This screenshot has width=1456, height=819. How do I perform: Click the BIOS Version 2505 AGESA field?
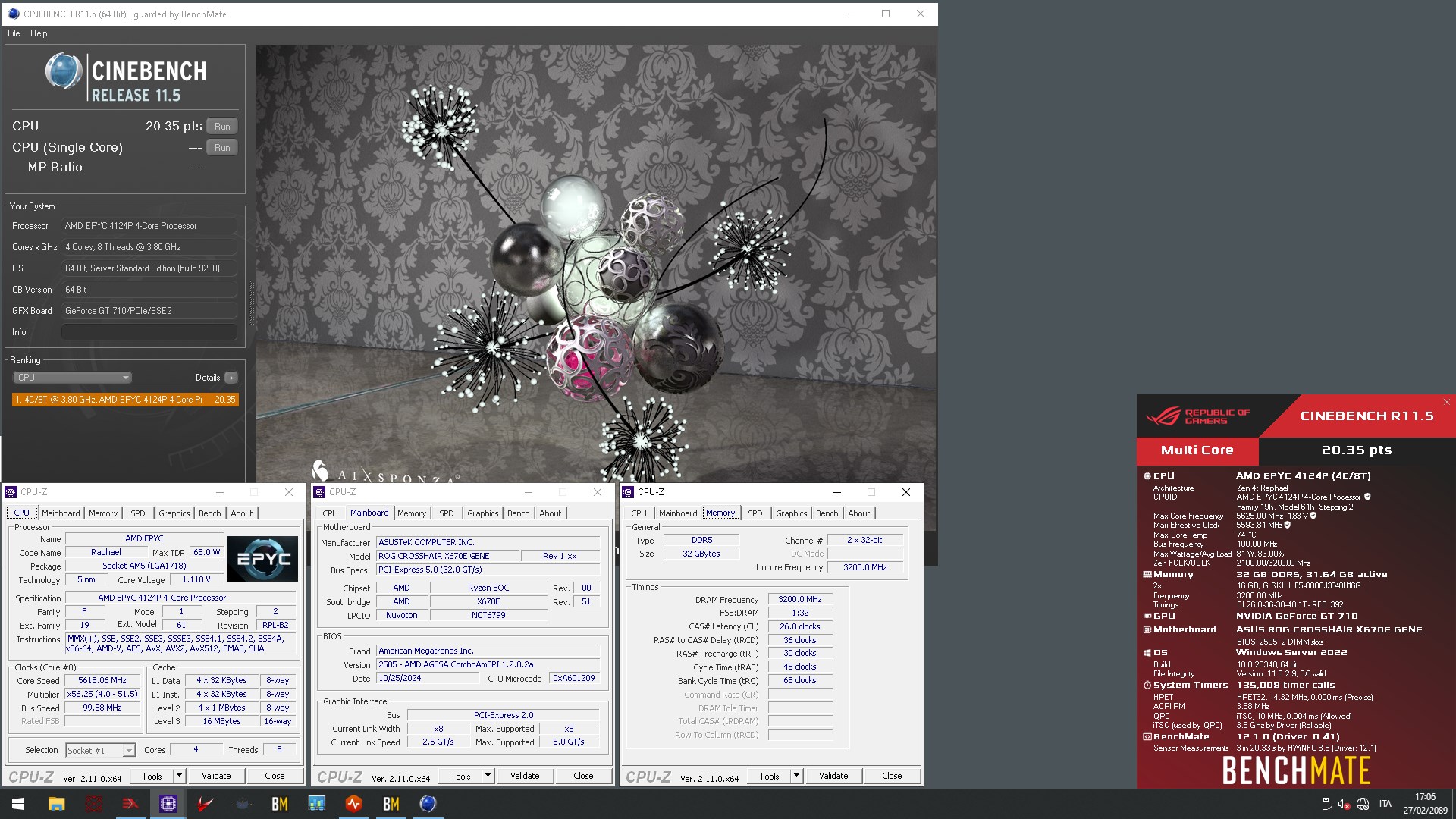coord(488,664)
